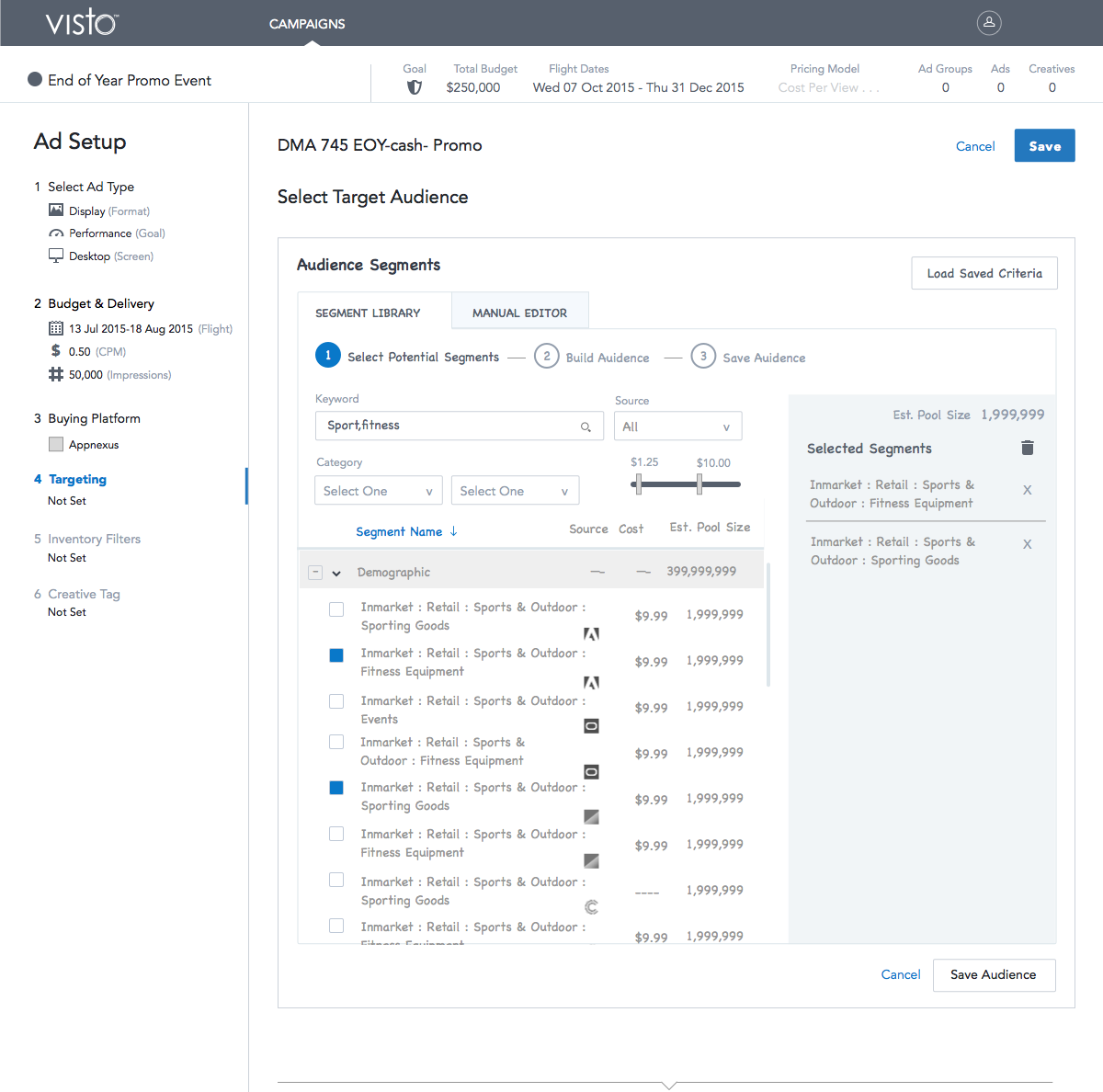1103x1092 pixels.
Task: Toggle the Appnexus buying platform checkbox
Action: tap(56, 445)
